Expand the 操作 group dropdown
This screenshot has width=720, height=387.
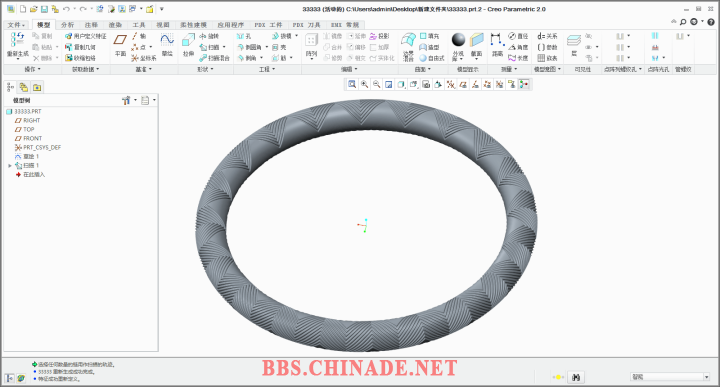pos(33,69)
